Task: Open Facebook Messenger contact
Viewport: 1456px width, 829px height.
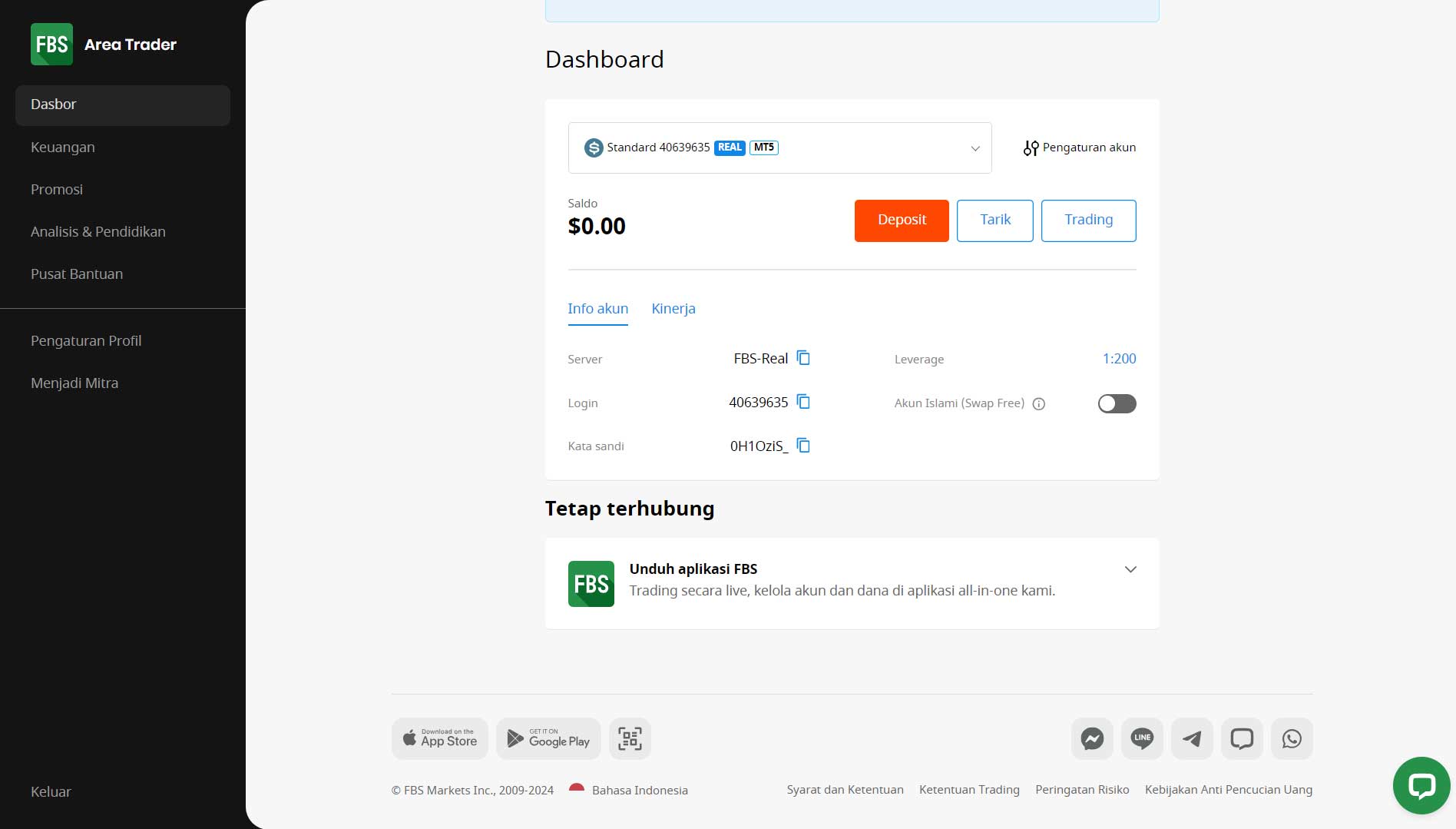Action: 1092,738
